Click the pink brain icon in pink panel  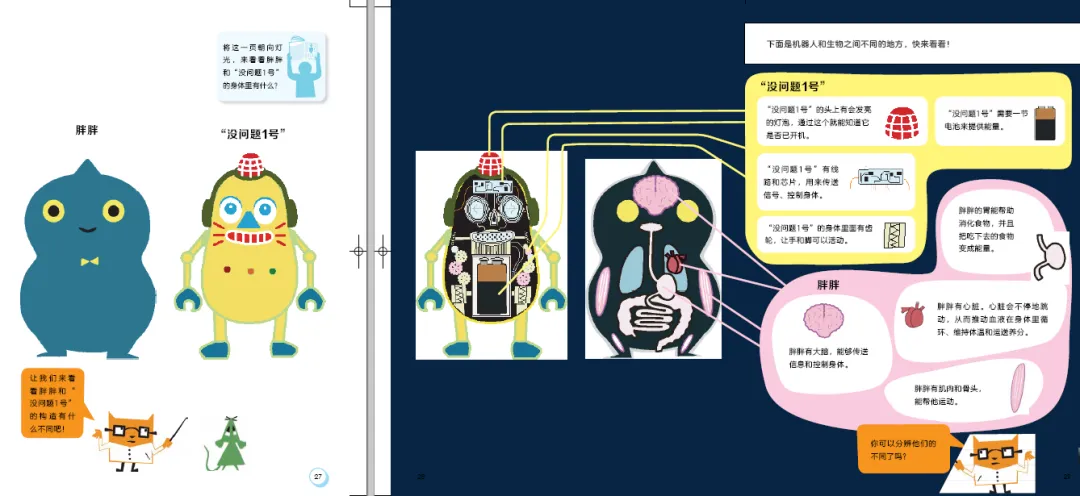(824, 320)
